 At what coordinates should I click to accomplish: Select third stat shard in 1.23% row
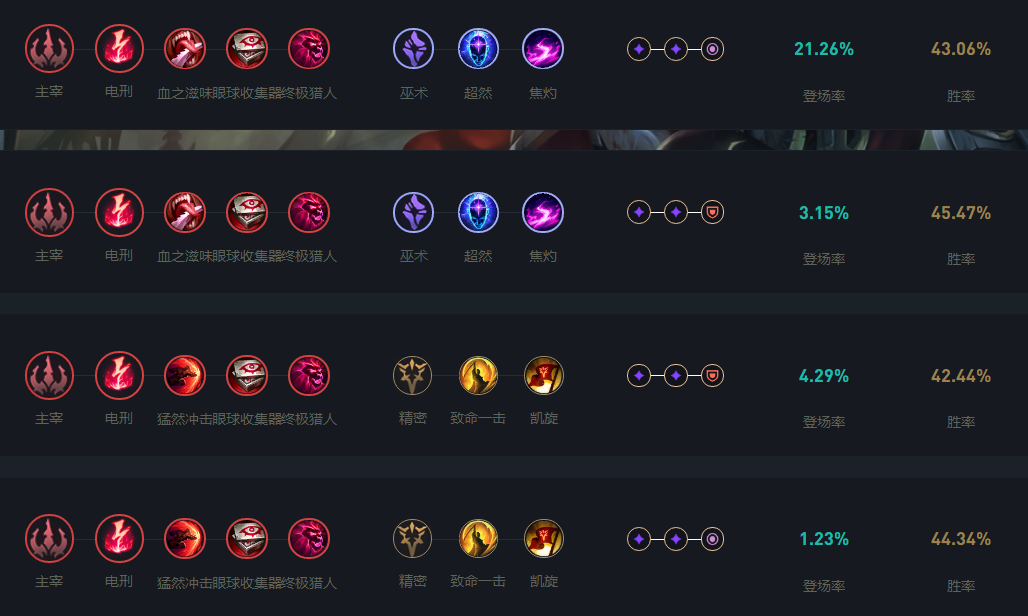(x=712, y=539)
